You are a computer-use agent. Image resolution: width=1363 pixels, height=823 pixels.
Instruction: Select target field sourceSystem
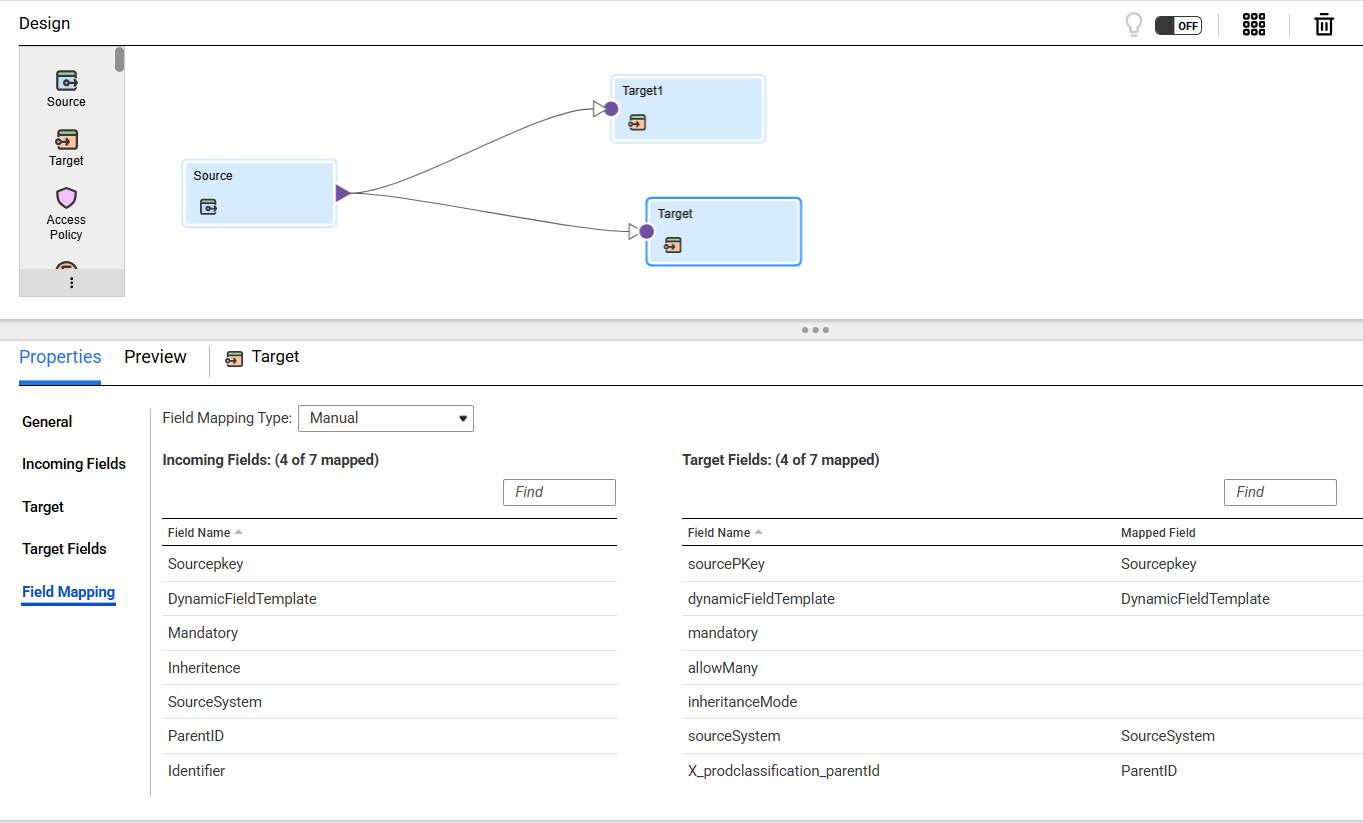(x=734, y=736)
